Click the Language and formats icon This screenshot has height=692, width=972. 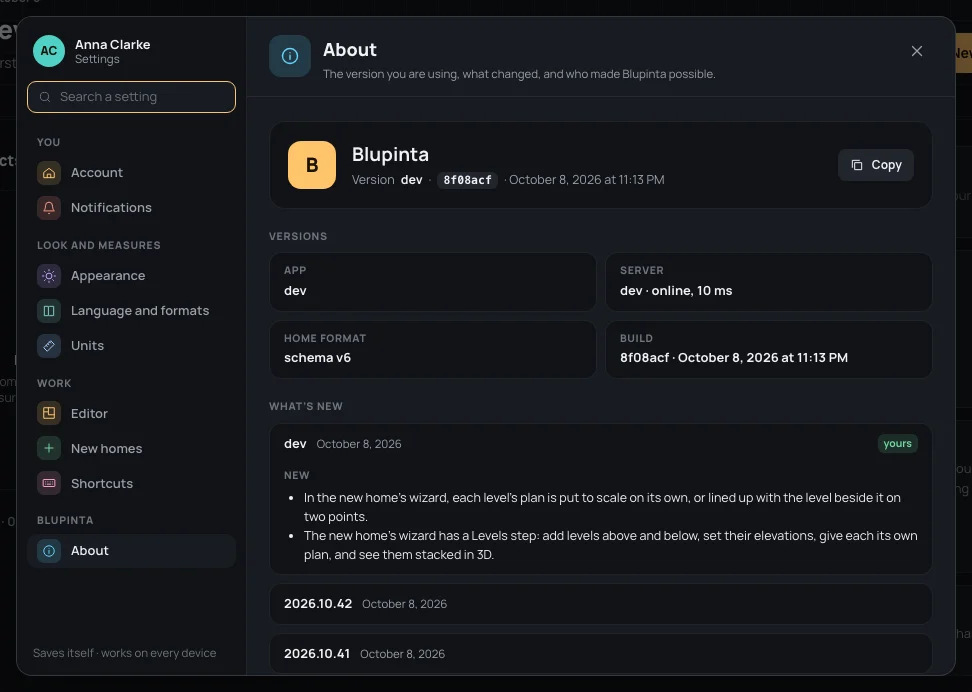49,311
